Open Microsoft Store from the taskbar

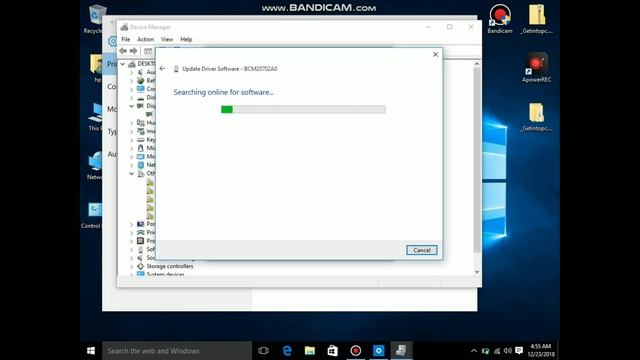pyautogui.click(x=333, y=351)
